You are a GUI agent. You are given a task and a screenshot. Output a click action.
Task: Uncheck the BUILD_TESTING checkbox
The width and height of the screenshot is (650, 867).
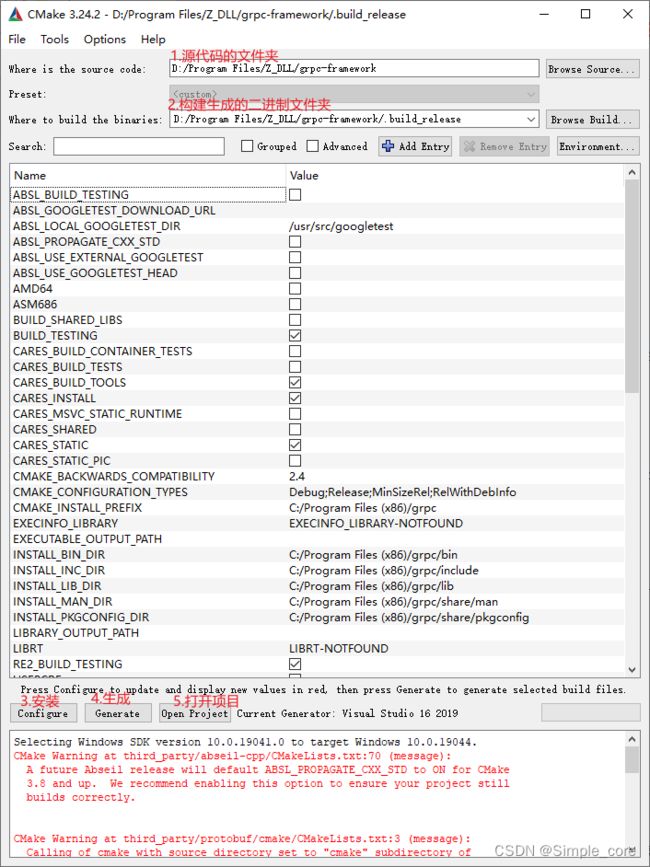click(x=295, y=336)
